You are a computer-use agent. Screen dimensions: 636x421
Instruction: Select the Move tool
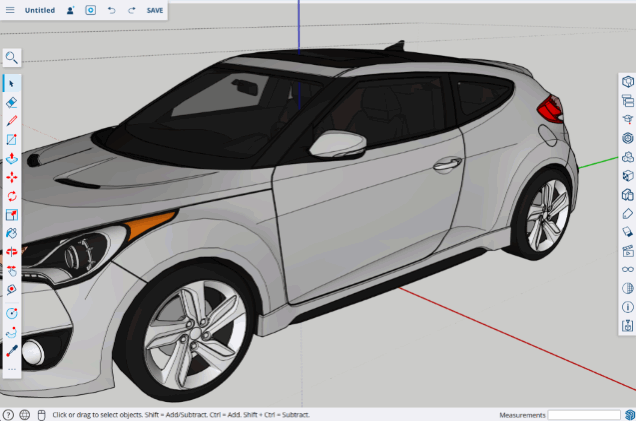(x=12, y=177)
